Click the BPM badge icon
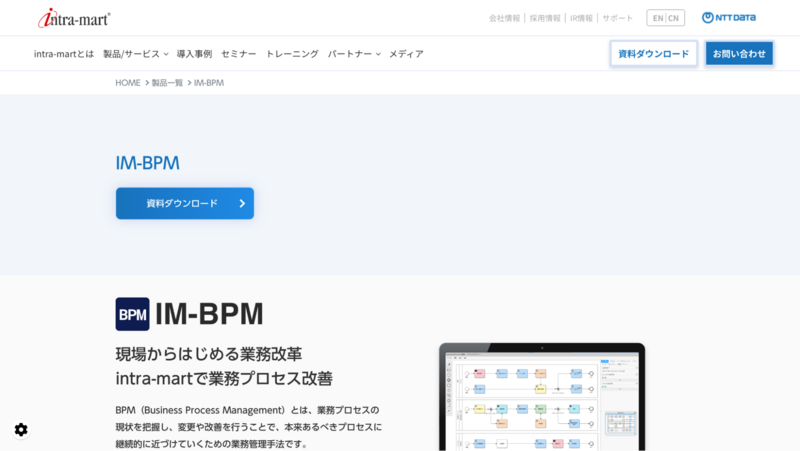800x451 pixels. point(132,314)
